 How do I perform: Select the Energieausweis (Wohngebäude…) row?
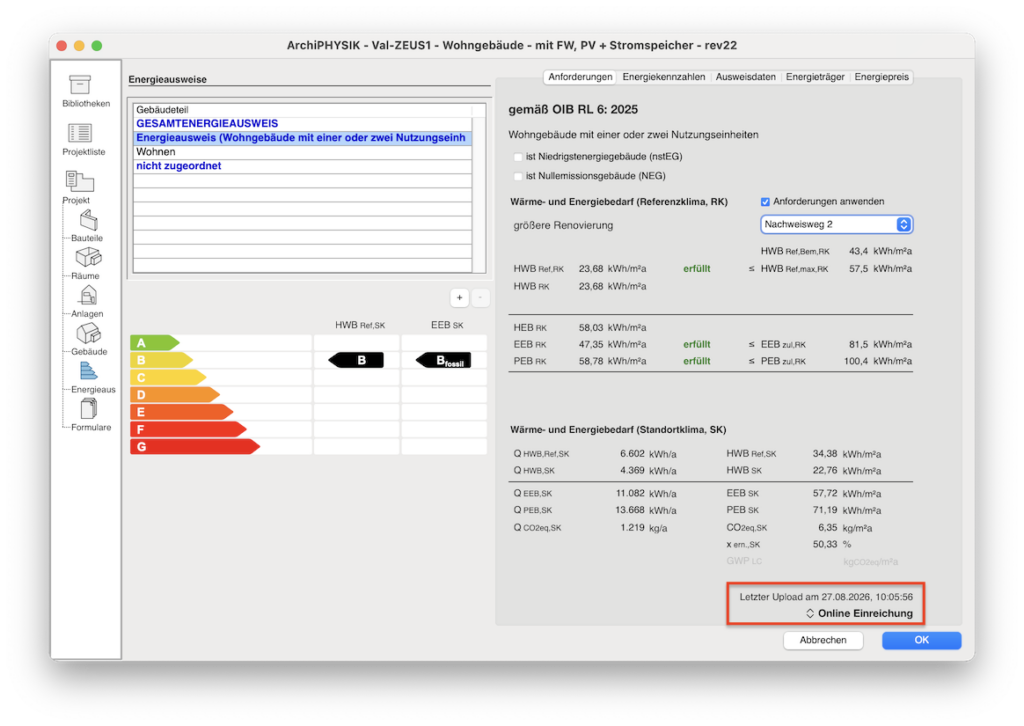coord(302,138)
